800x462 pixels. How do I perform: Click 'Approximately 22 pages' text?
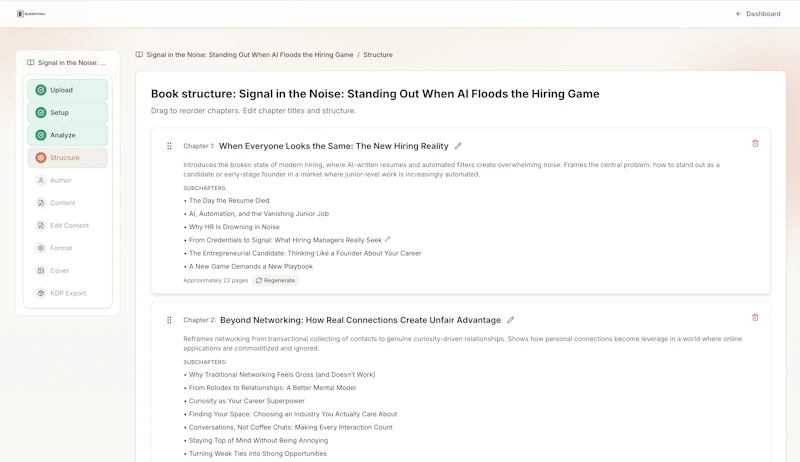tap(216, 280)
